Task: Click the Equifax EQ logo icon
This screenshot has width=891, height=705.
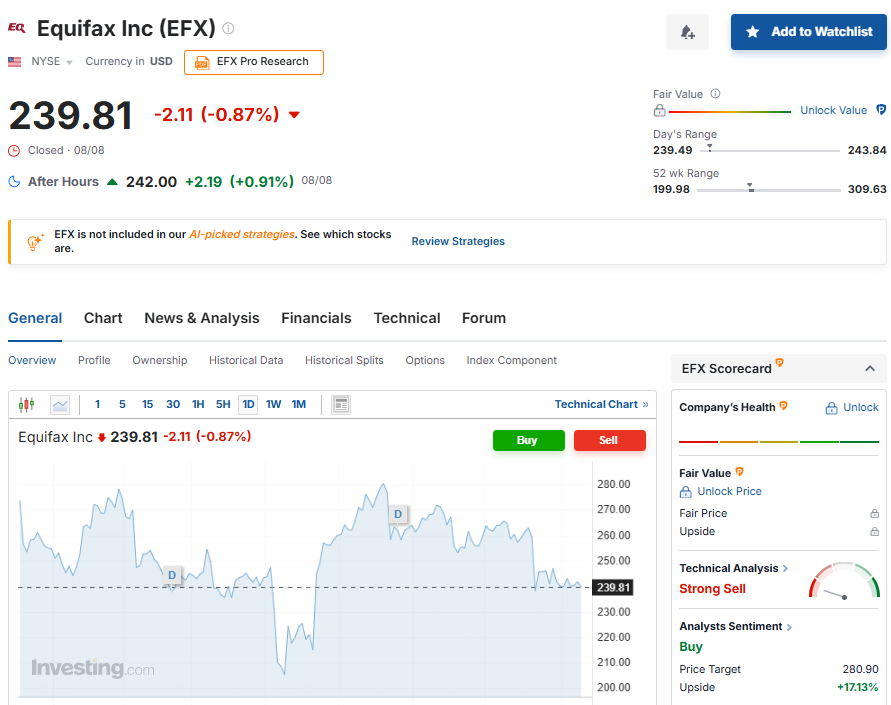Action: coord(16,28)
